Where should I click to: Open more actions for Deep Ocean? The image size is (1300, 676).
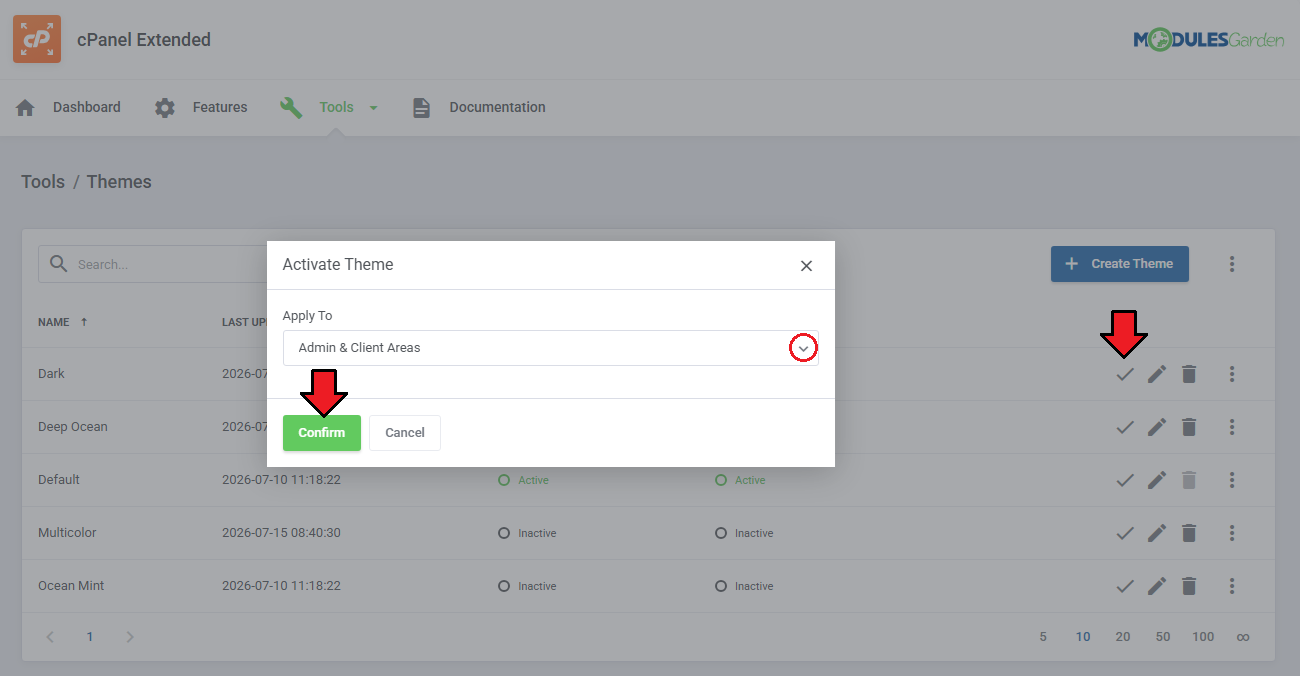point(1232,427)
